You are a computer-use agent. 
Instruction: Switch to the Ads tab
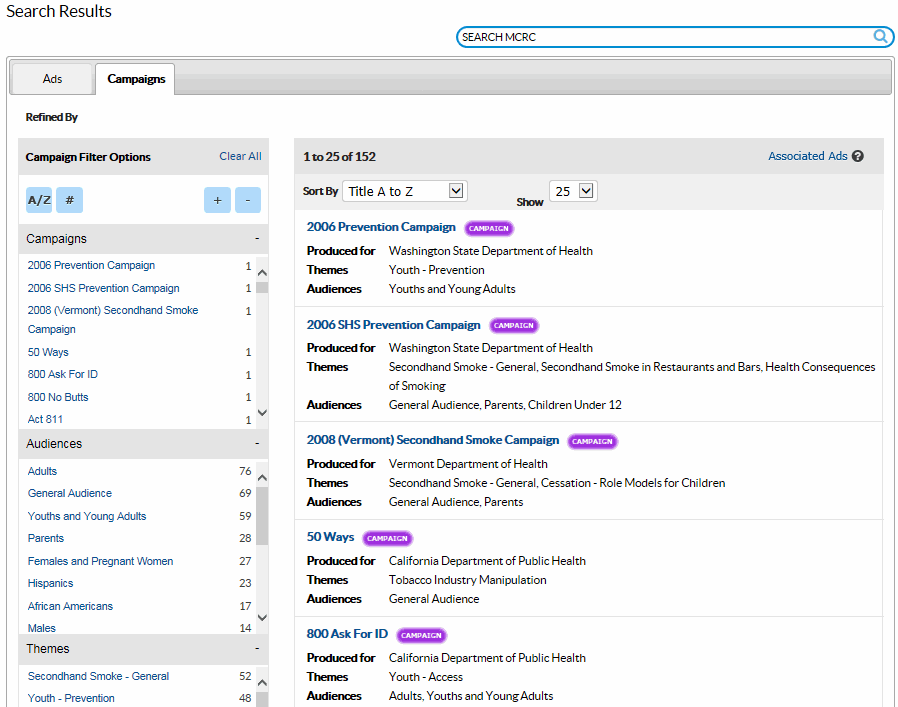[52, 79]
